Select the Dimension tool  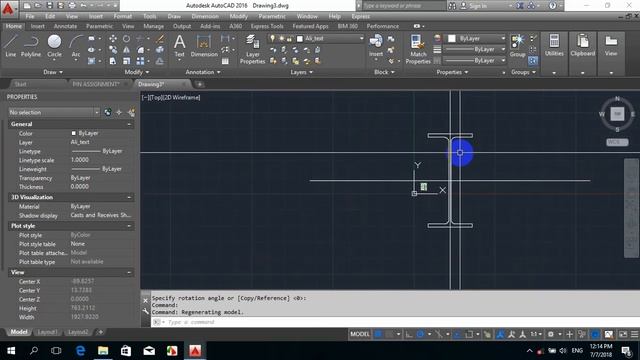pyautogui.click(x=204, y=46)
